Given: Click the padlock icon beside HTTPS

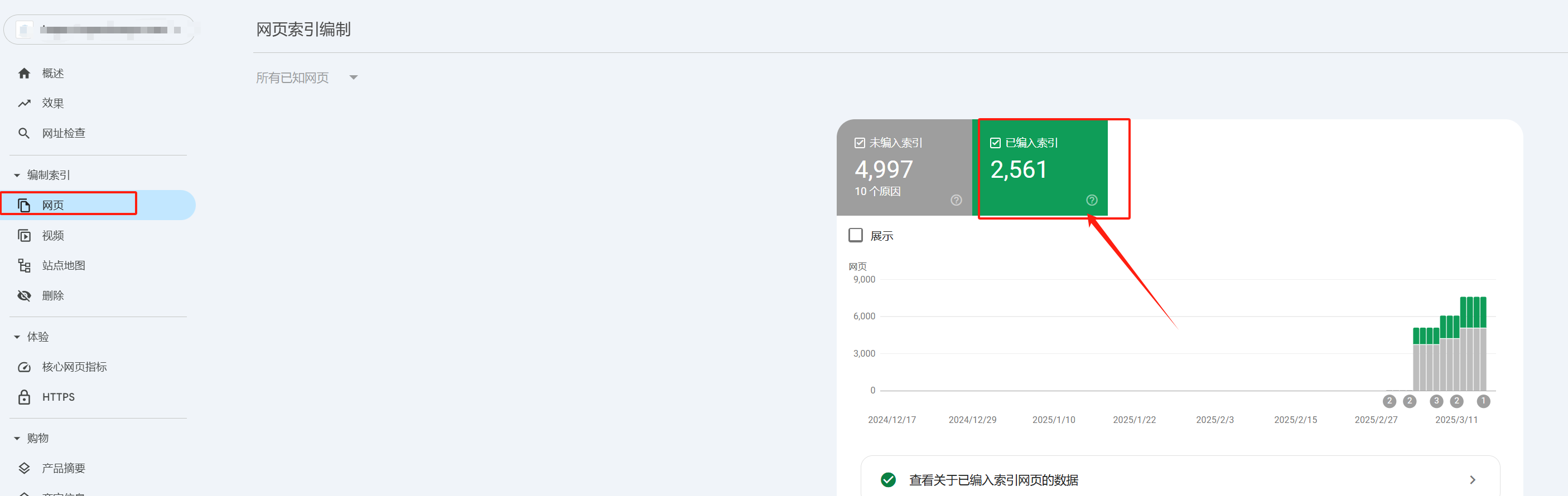Looking at the screenshot, I should click(x=25, y=397).
